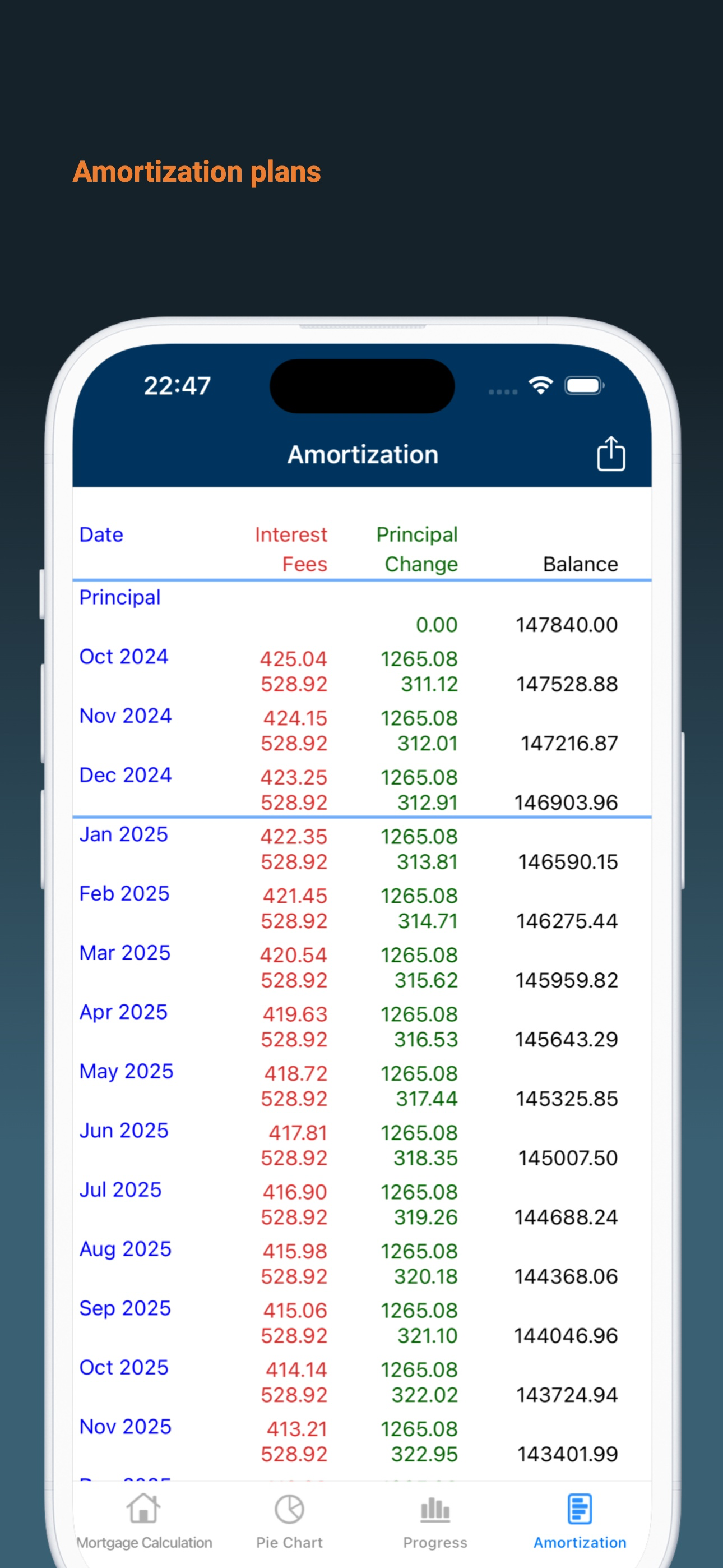Select the Oct 2024 row

coord(361,671)
